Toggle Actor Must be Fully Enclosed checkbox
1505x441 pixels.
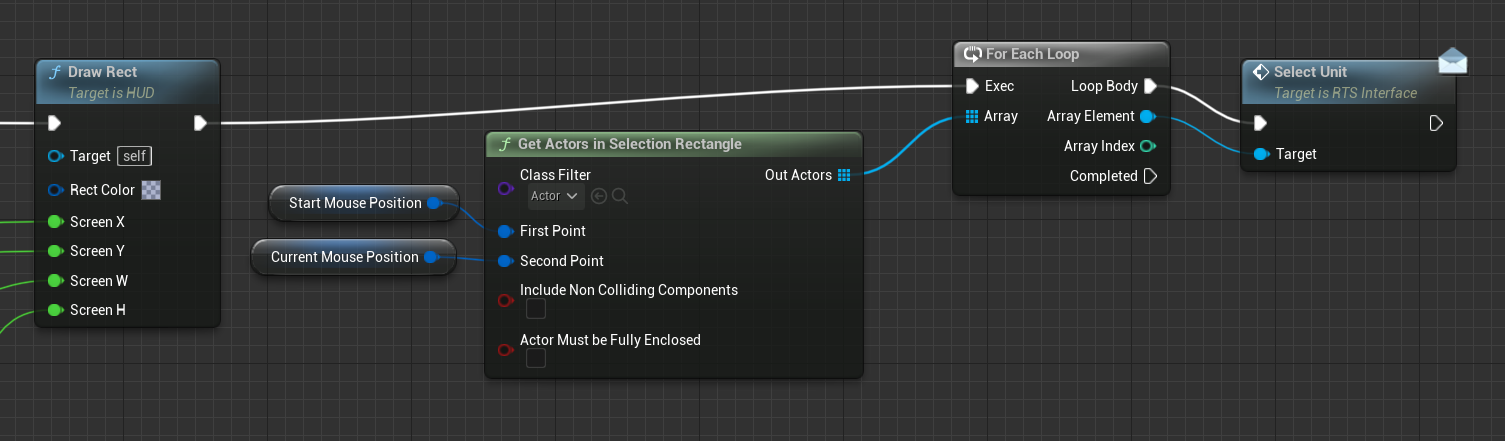[536, 358]
